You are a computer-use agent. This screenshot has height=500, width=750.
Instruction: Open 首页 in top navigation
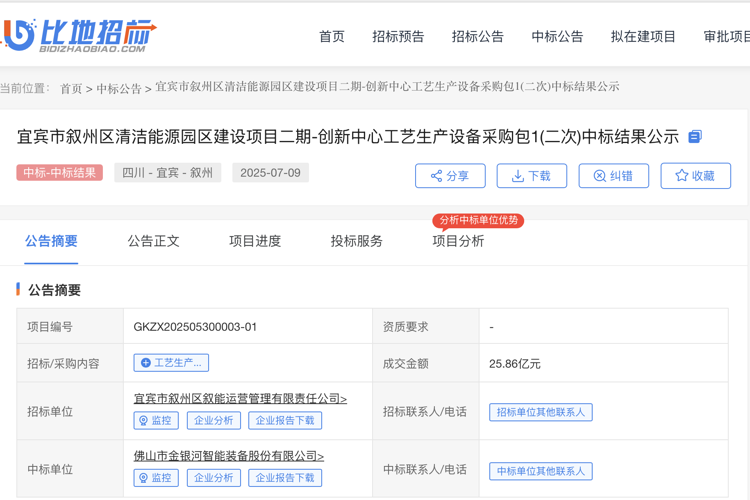coord(332,36)
